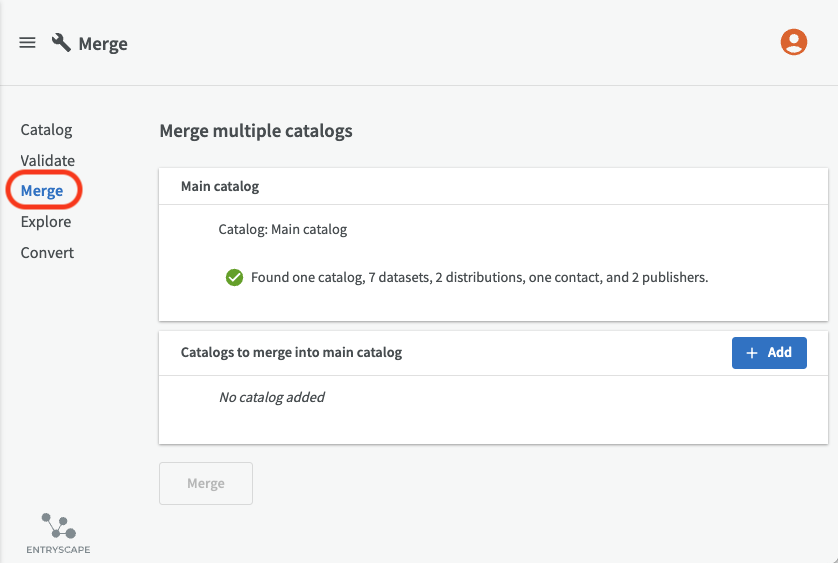
Task: Select the Main catalog panel header
Action: coord(493,187)
